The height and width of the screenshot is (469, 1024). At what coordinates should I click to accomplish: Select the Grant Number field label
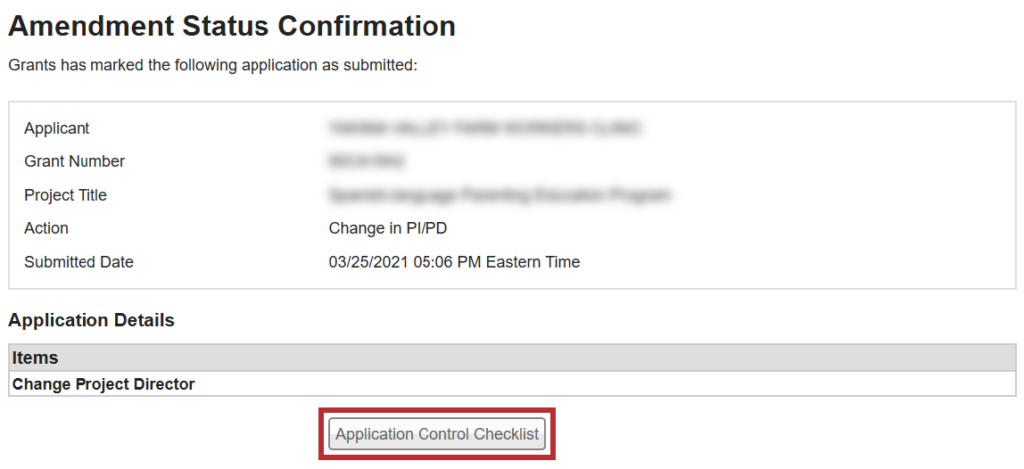tap(75, 161)
